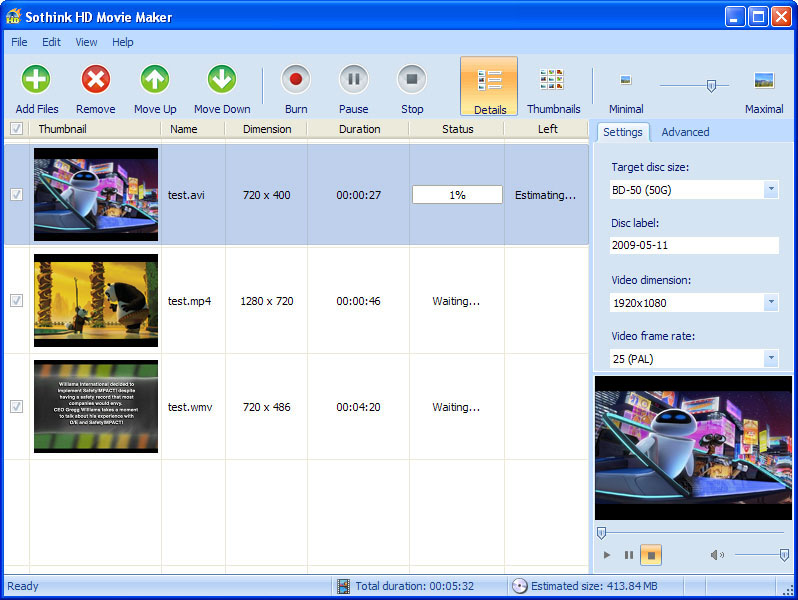
Task: Expand the Video dimension dropdown
Action: [x=770, y=302]
